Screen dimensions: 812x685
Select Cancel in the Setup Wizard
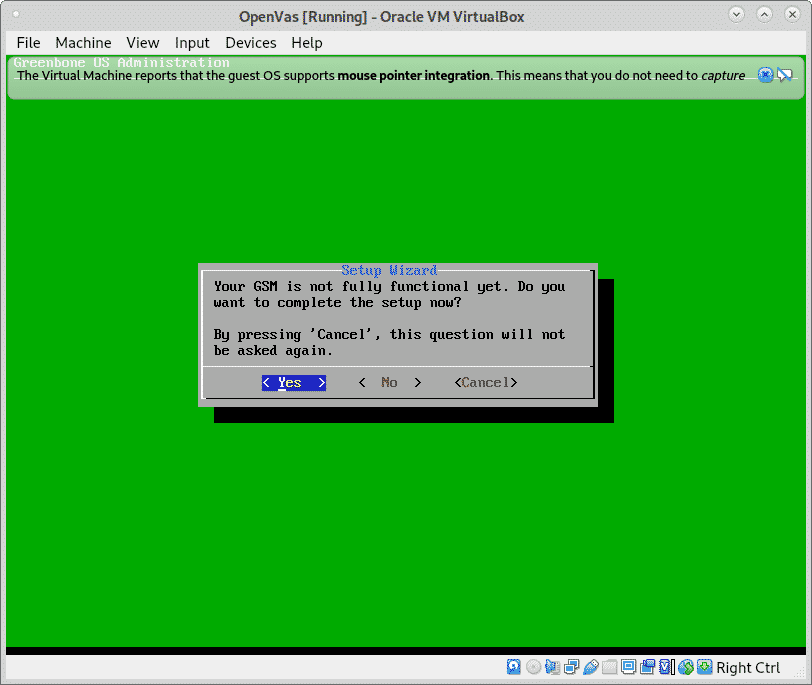coord(486,383)
